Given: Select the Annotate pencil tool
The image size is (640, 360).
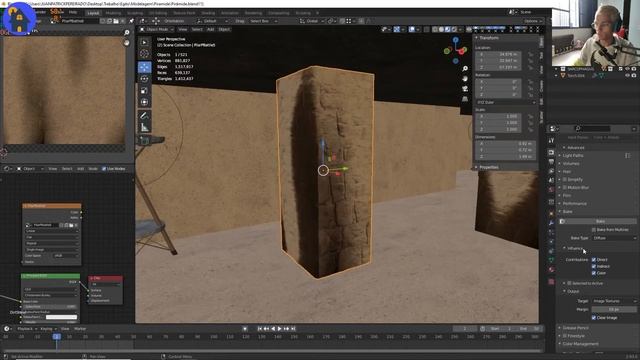Looking at the screenshot, I should pyautogui.click(x=144, y=116).
